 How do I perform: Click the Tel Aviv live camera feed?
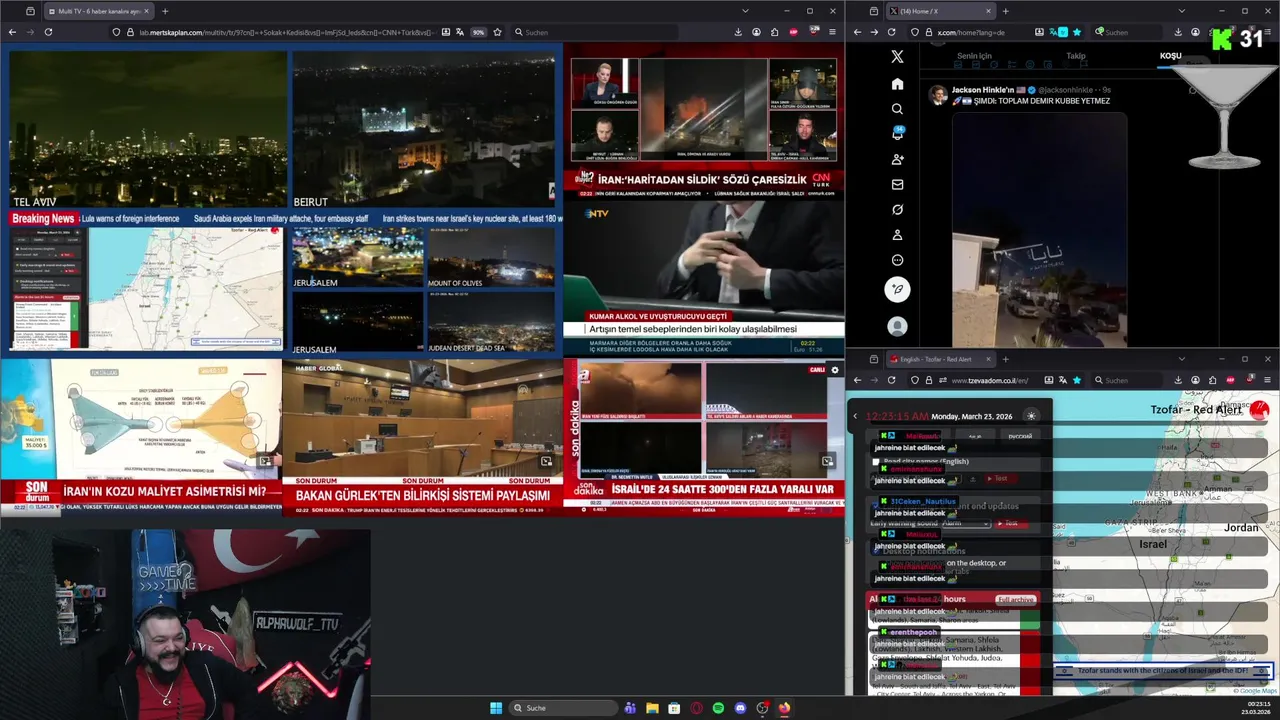tap(148, 130)
